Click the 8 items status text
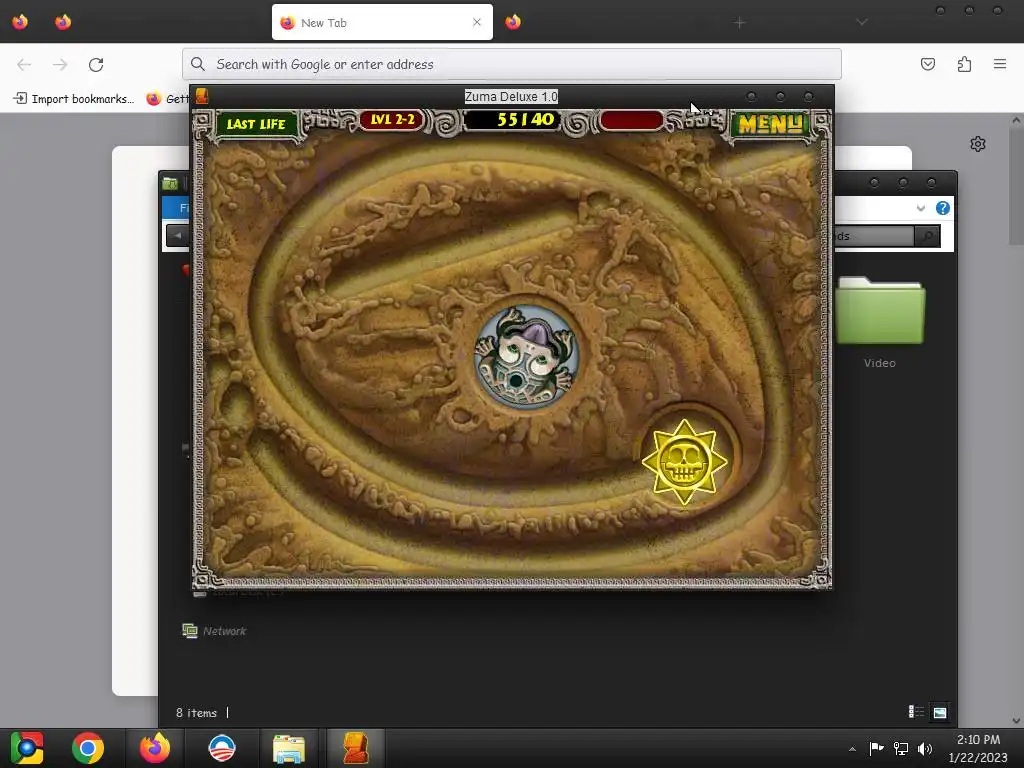 pos(196,712)
